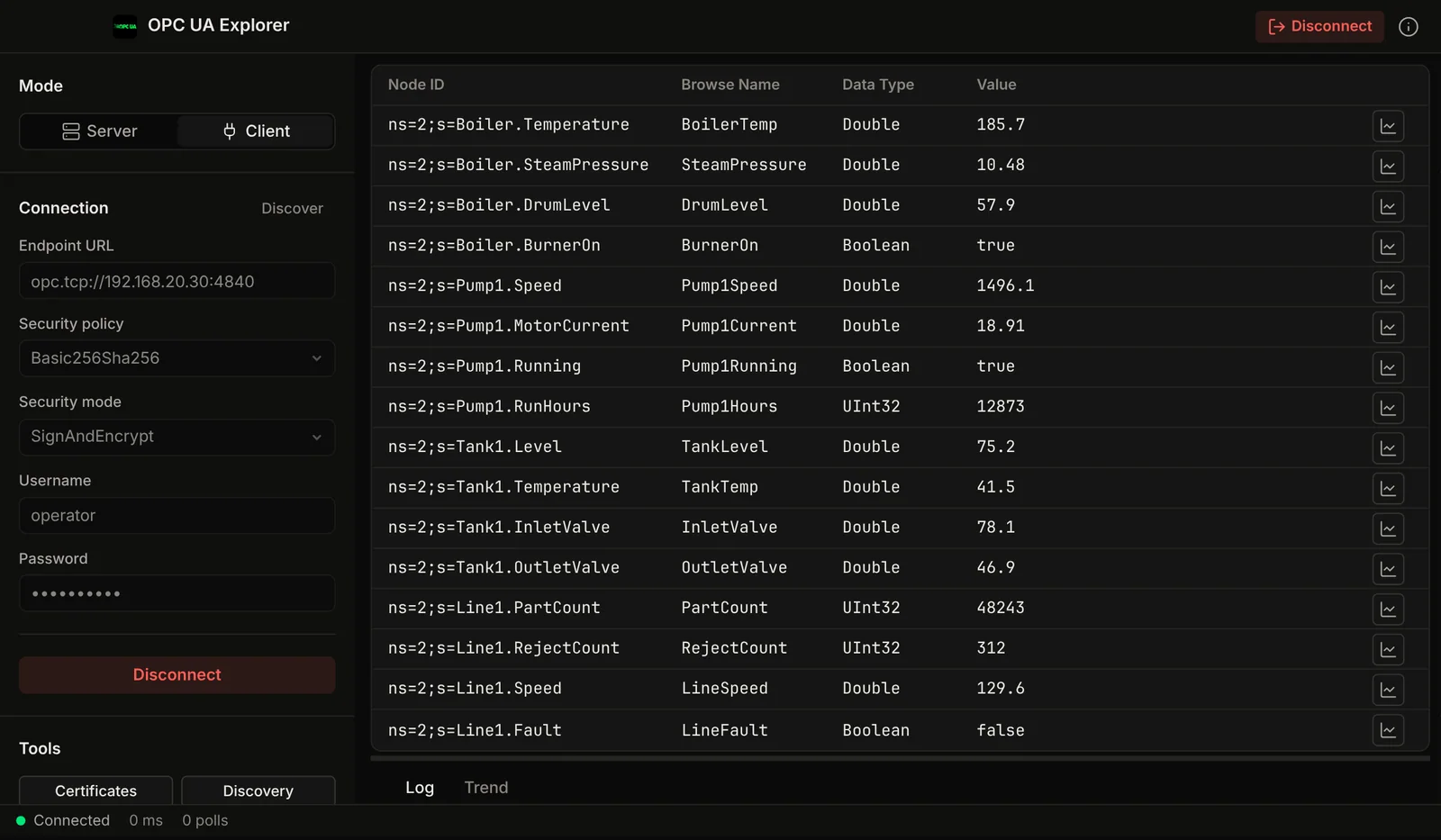
Task: Click the Browse Name column header
Action: (730, 85)
